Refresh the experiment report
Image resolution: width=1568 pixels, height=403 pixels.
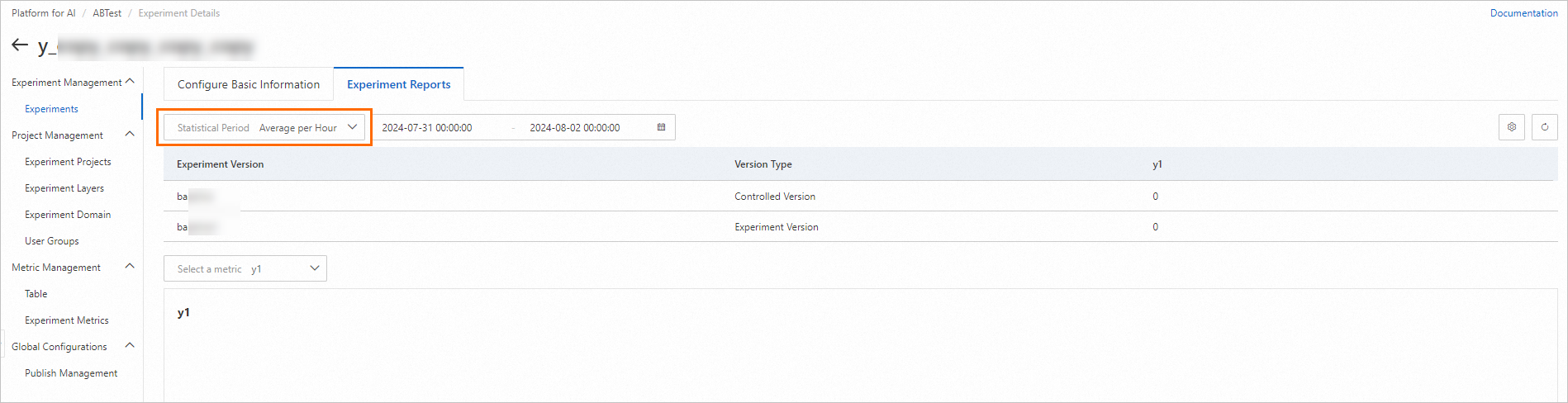(x=1545, y=127)
